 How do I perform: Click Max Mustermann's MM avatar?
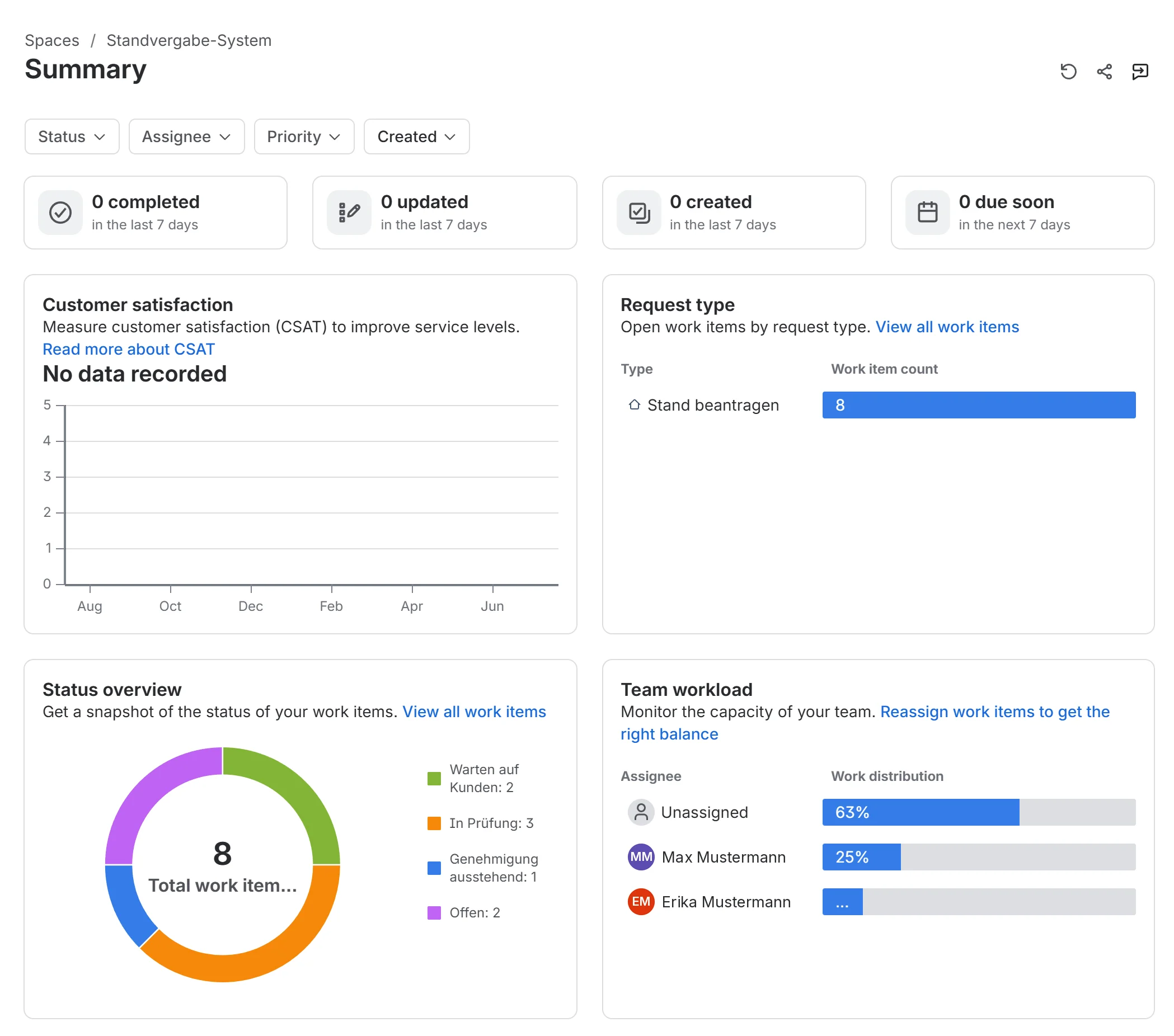point(641,857)
